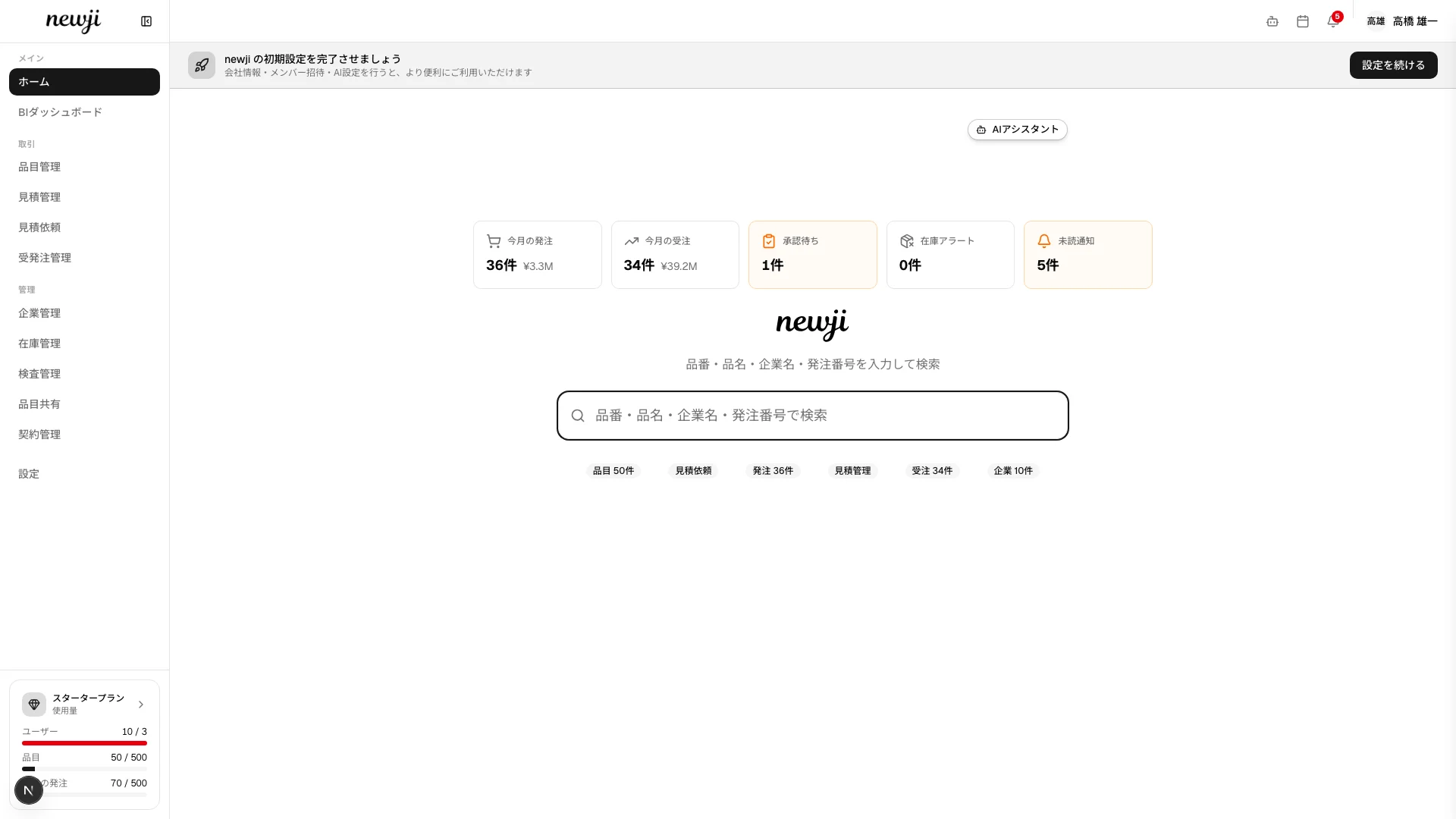Click the 70 / 500 order usage value
The height and width of the screenshot is (819, 1456).
[x=129, y=783]
